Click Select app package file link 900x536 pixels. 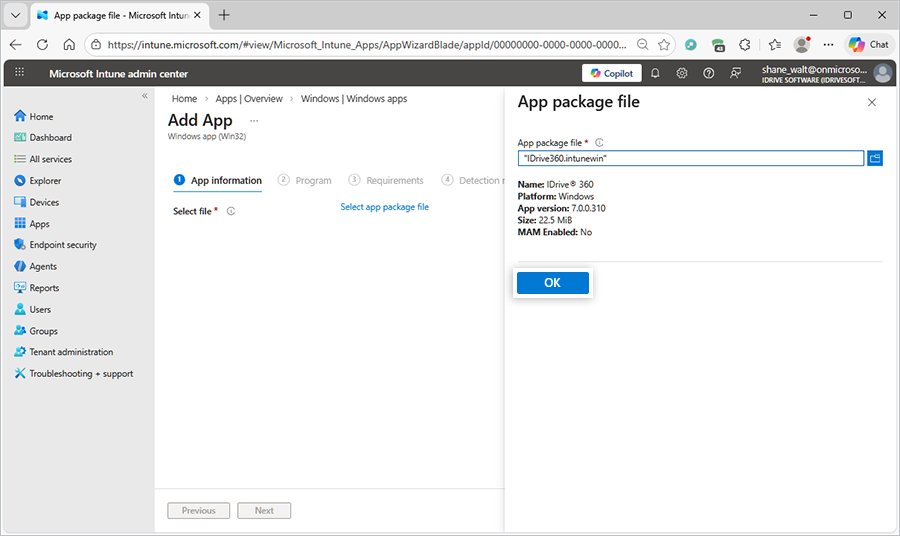coord(384,207)
